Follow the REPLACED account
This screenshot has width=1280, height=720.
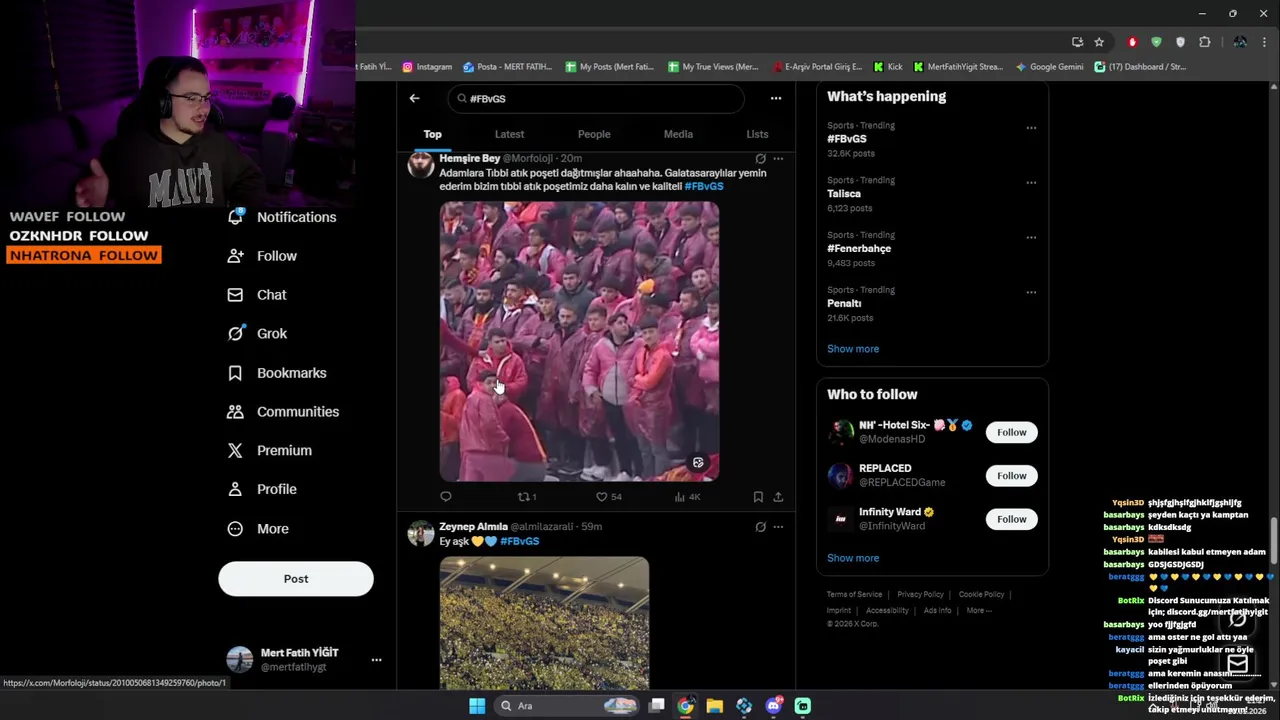point(1011,476)
